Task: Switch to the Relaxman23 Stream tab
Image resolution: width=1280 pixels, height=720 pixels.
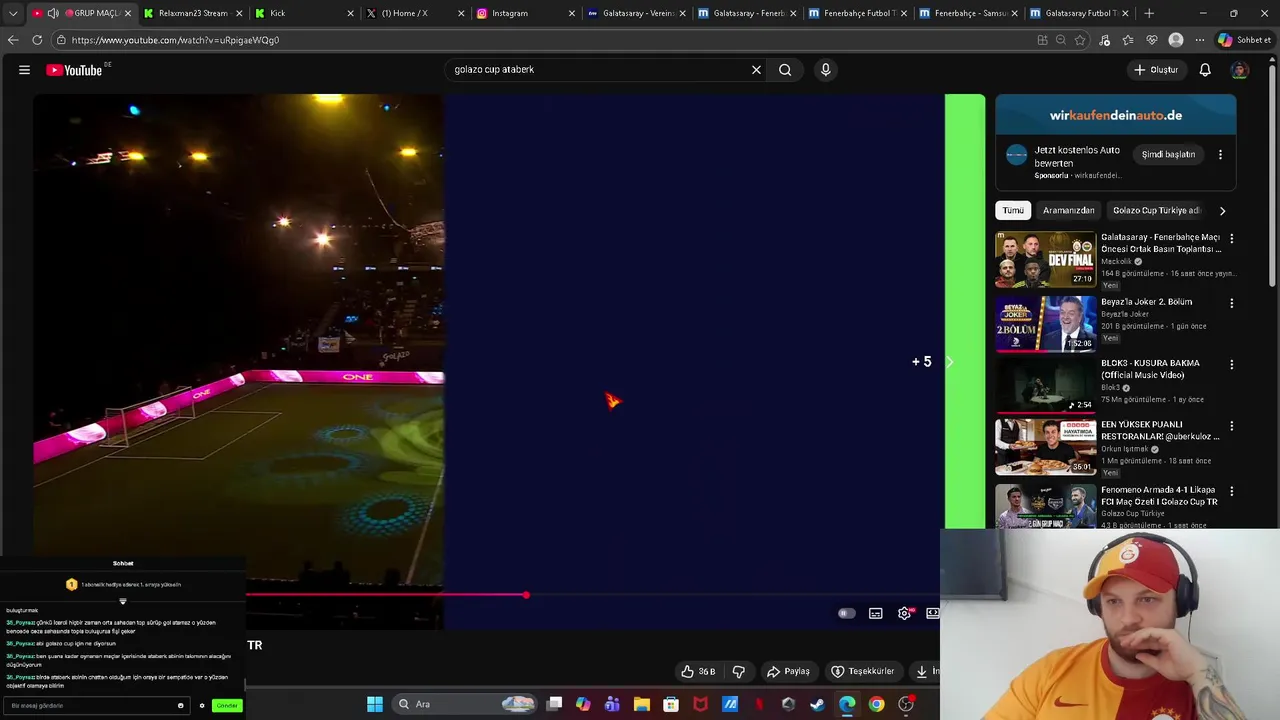Action: point(193,13)
